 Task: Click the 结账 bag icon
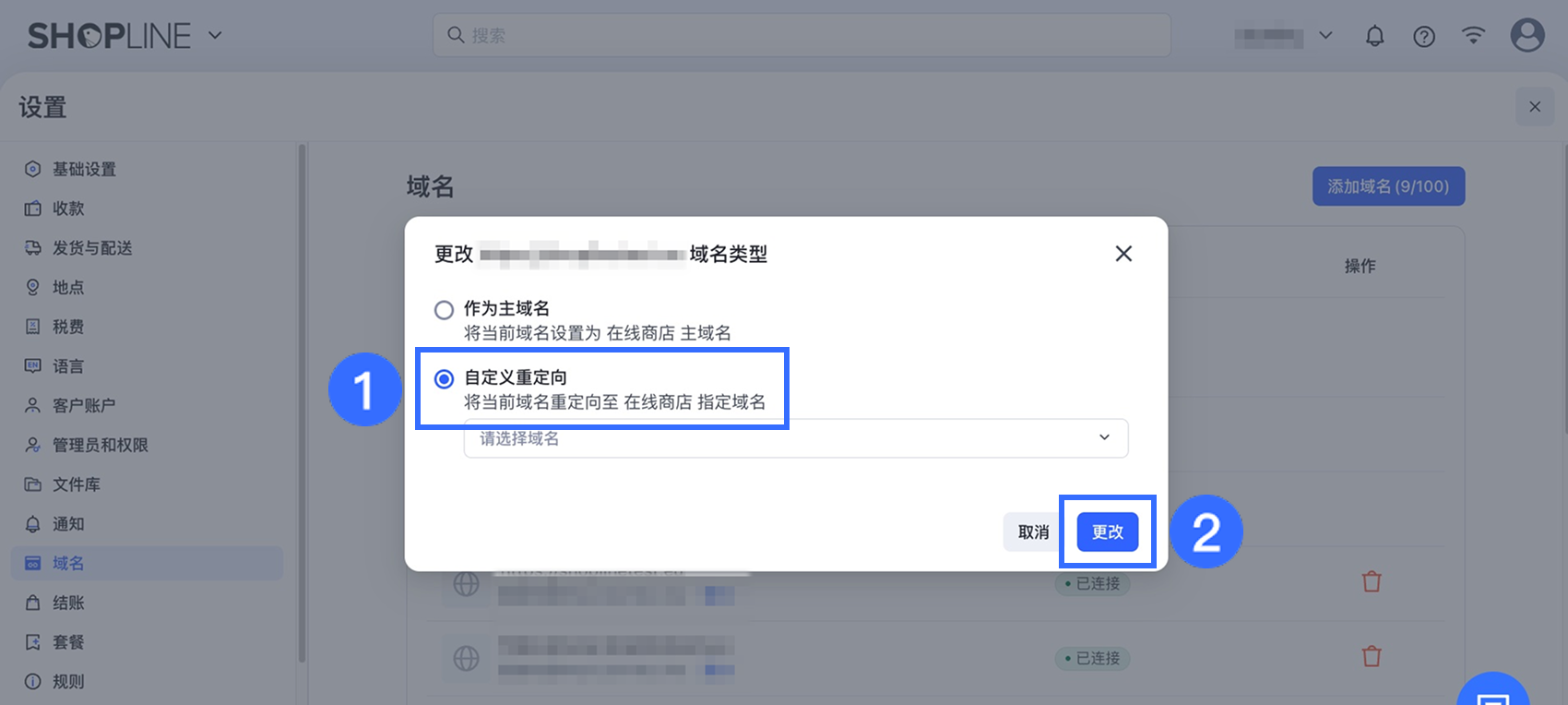pos(32,603)
